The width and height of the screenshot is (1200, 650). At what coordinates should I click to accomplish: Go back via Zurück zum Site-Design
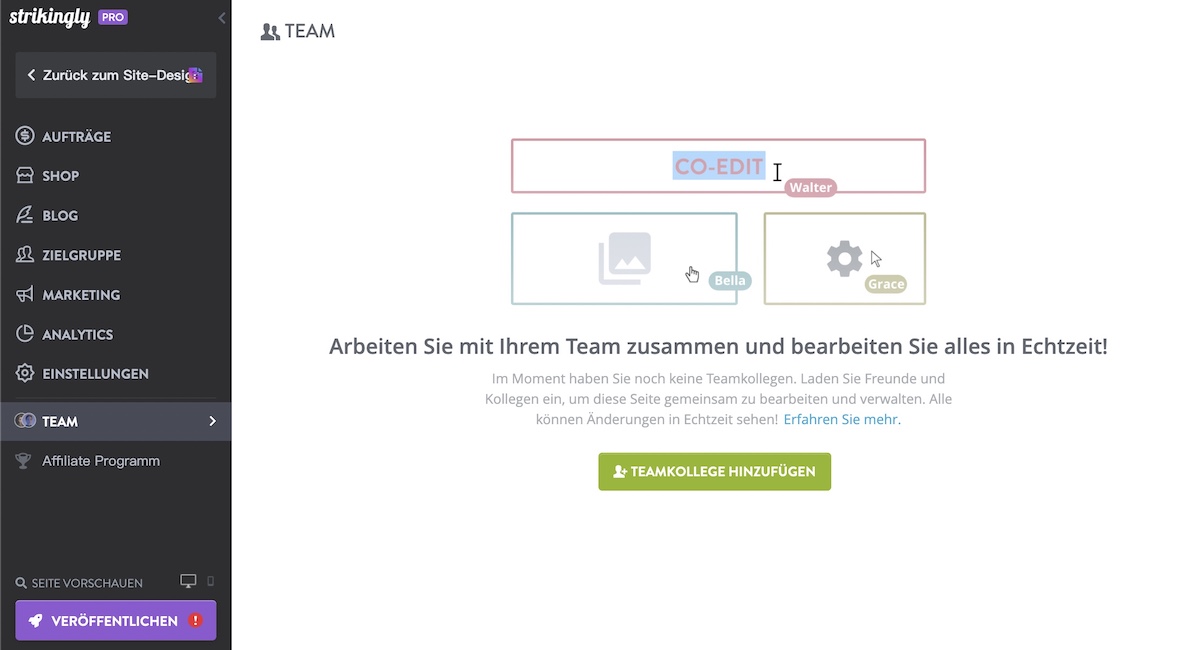115,75
